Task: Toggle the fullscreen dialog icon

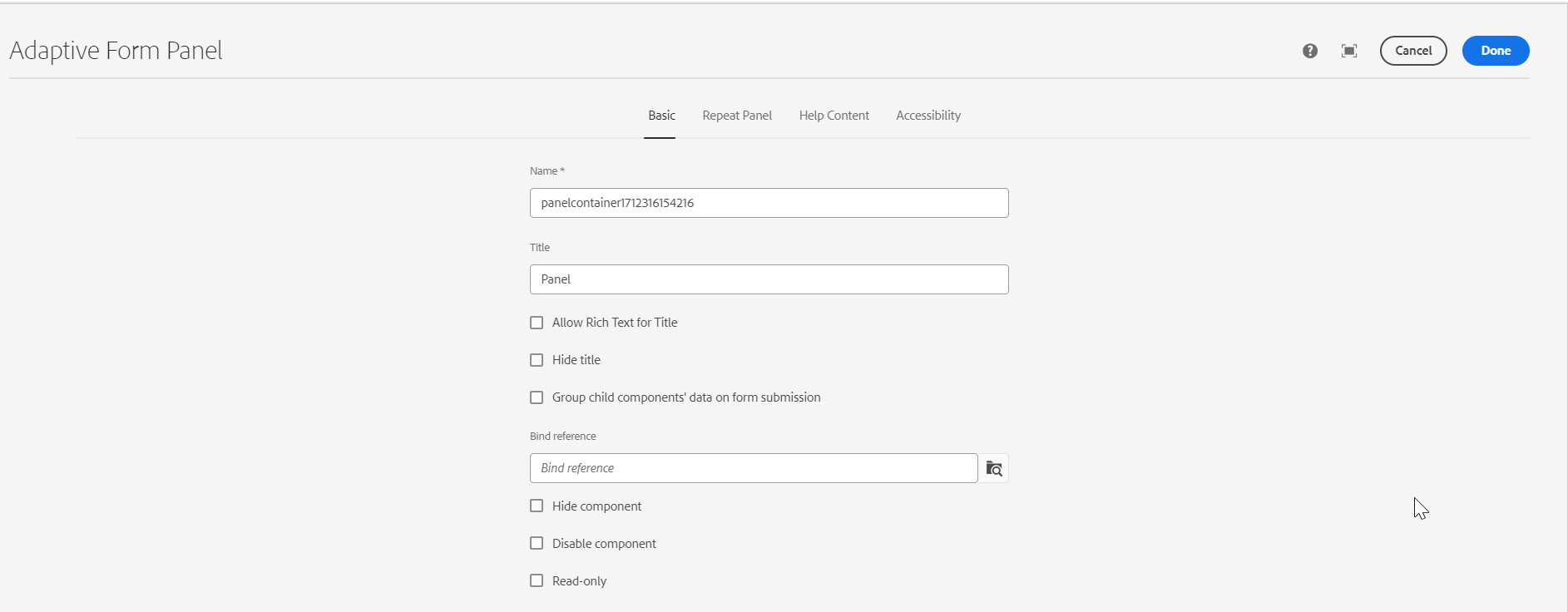Action: click(1349, 51)
